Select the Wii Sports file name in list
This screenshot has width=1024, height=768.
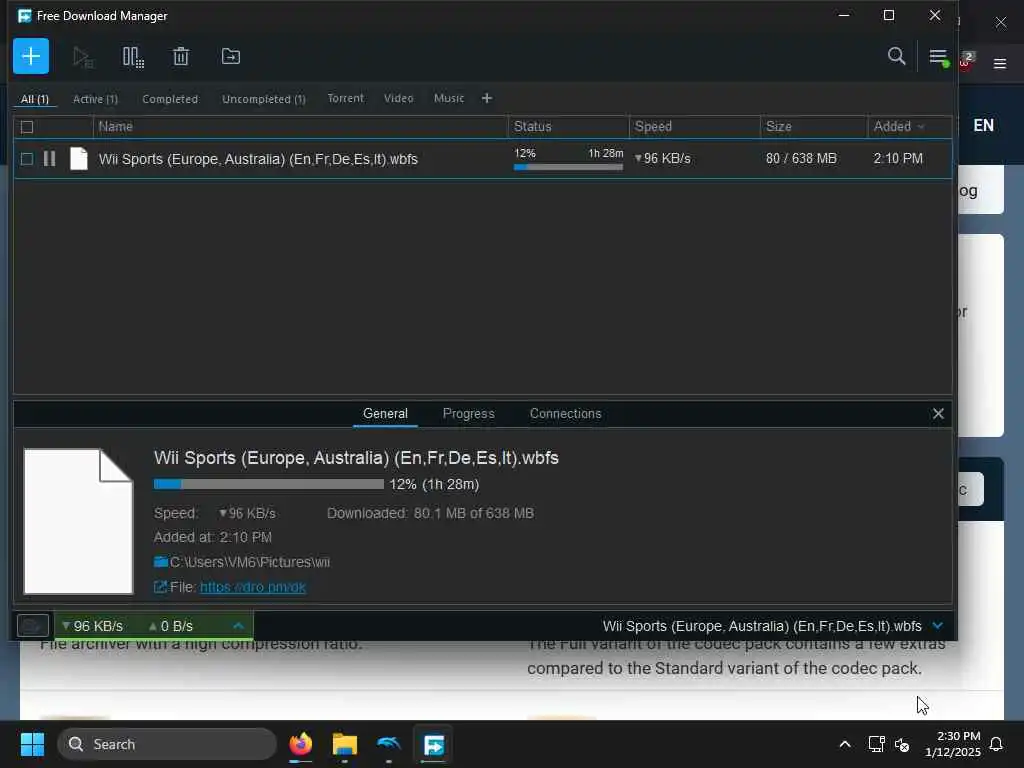(x=258, y=159)
